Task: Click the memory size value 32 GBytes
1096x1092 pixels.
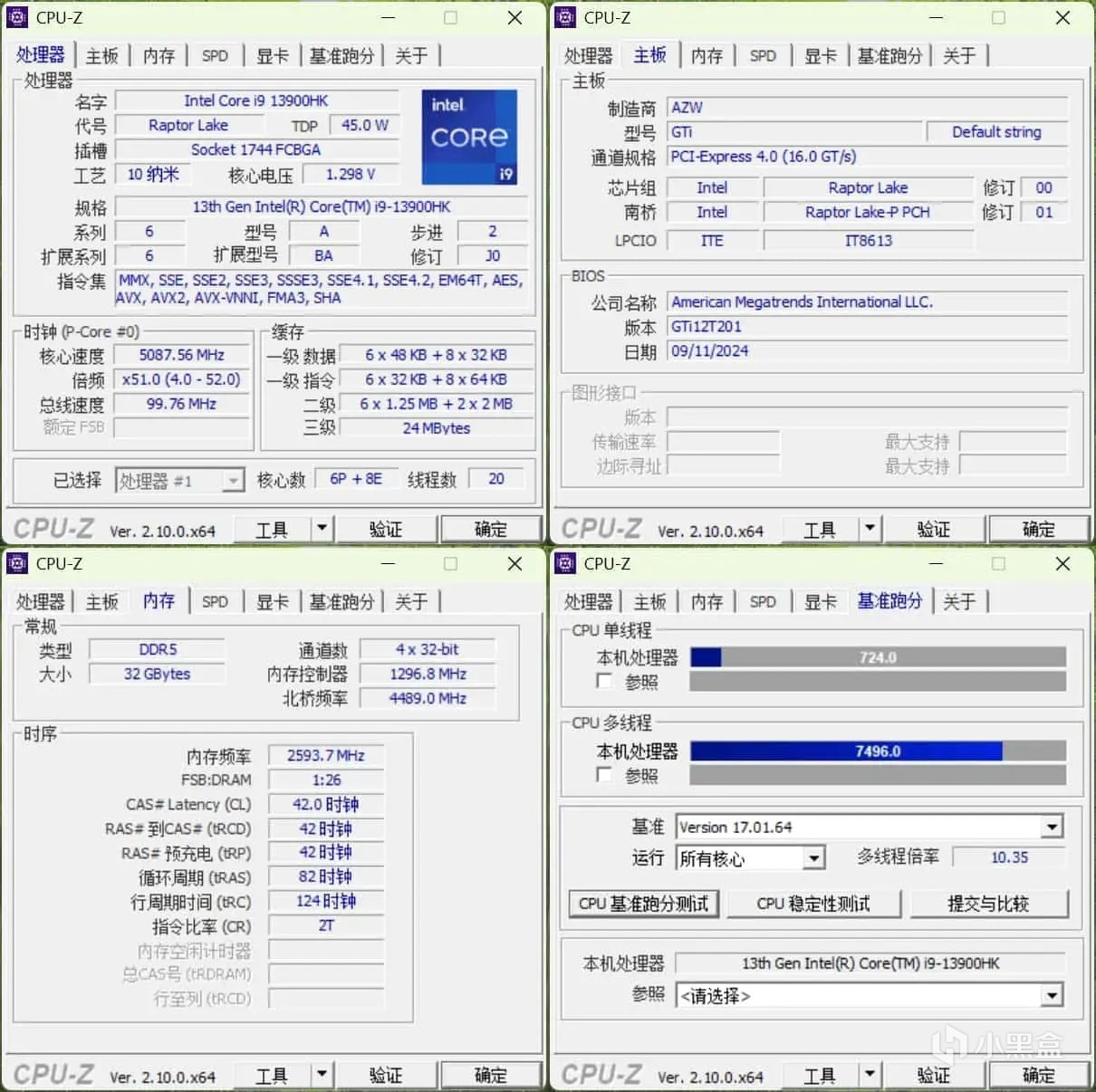Action: coord(157,674)
